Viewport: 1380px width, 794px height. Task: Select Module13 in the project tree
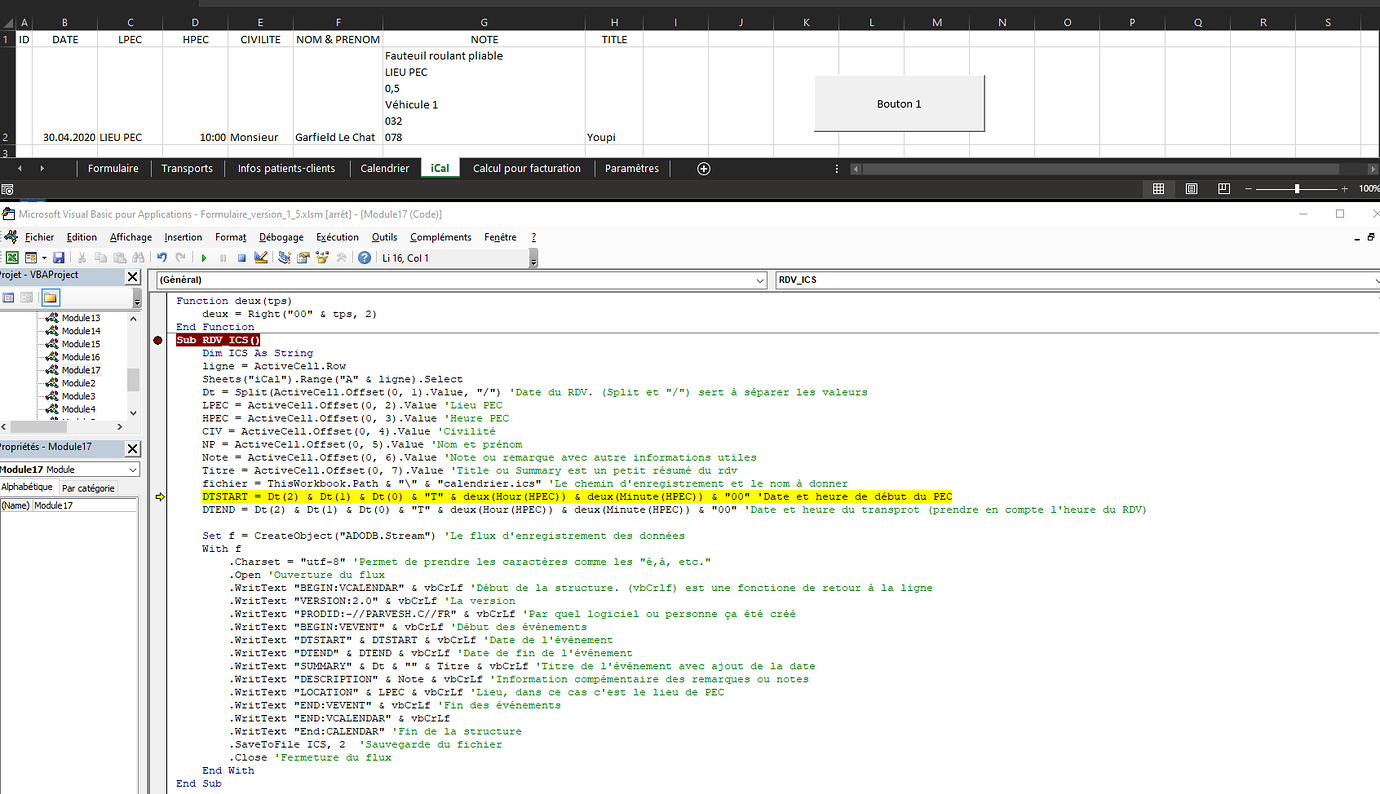(x=81, y=318)
